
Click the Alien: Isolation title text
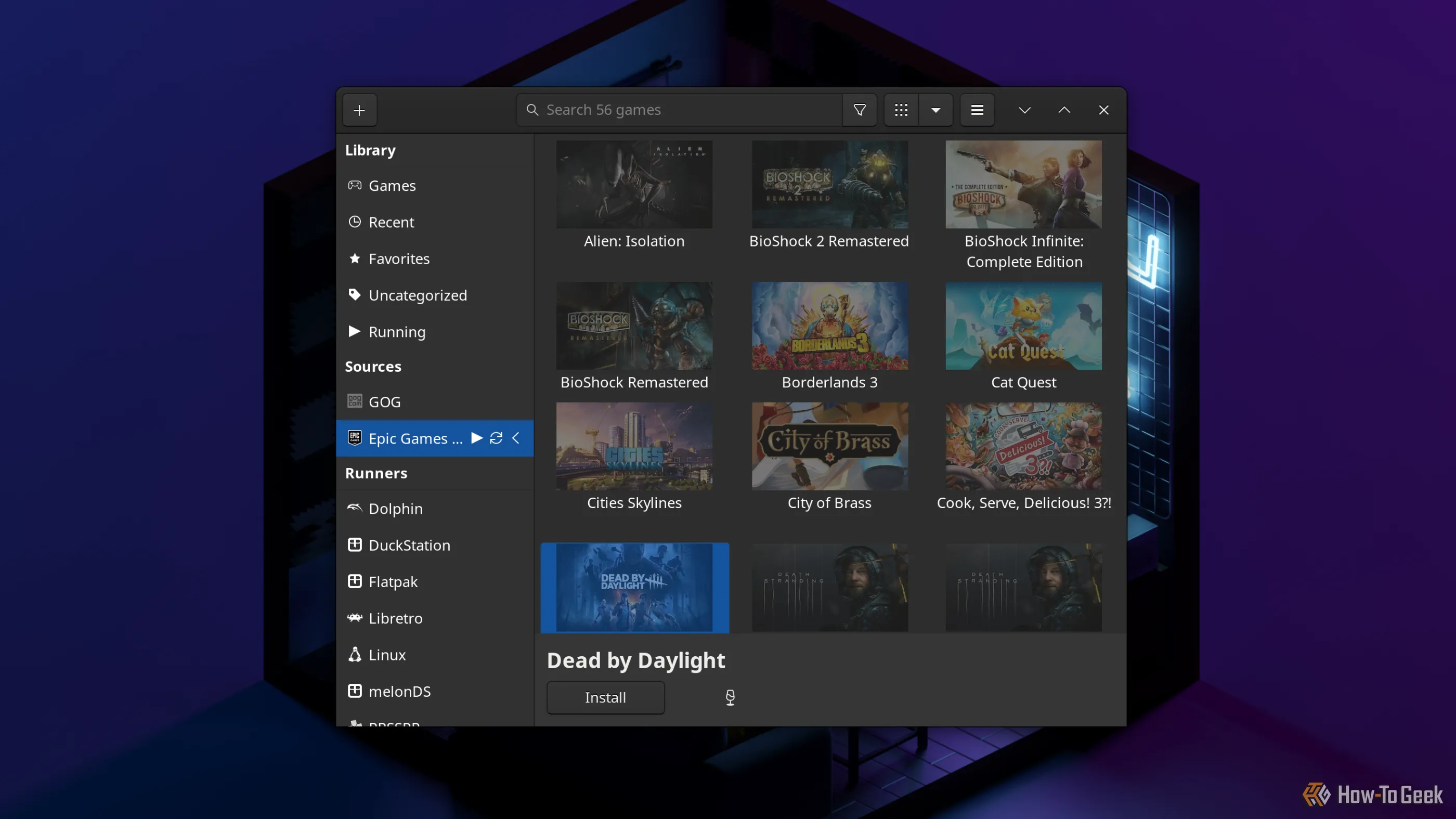coord(634,241)
